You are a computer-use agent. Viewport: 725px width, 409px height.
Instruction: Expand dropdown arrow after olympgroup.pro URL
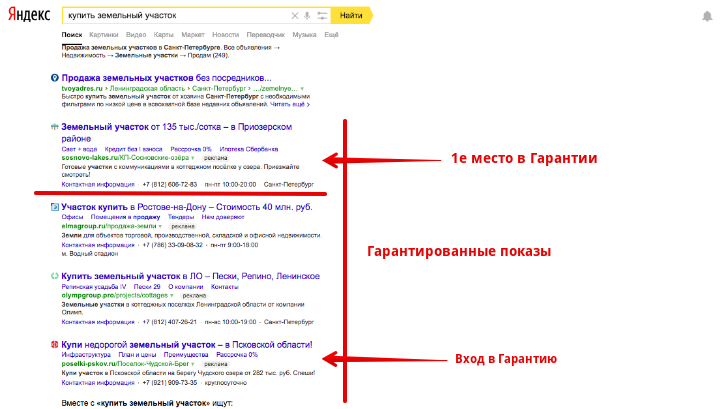[172, 296]
